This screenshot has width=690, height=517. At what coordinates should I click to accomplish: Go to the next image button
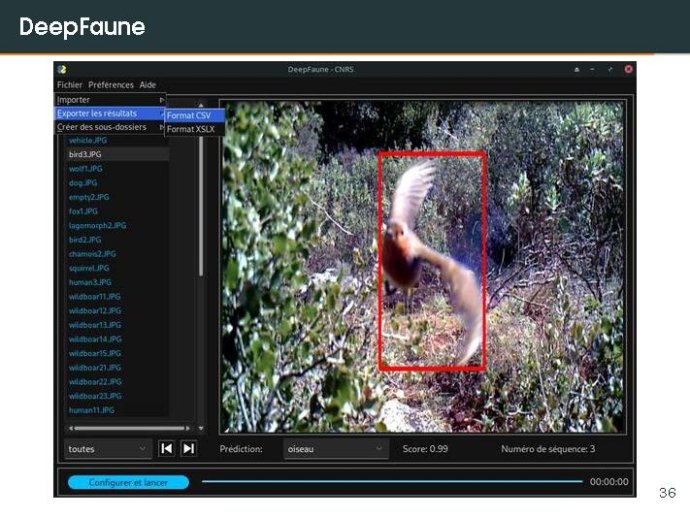[189, 448]
